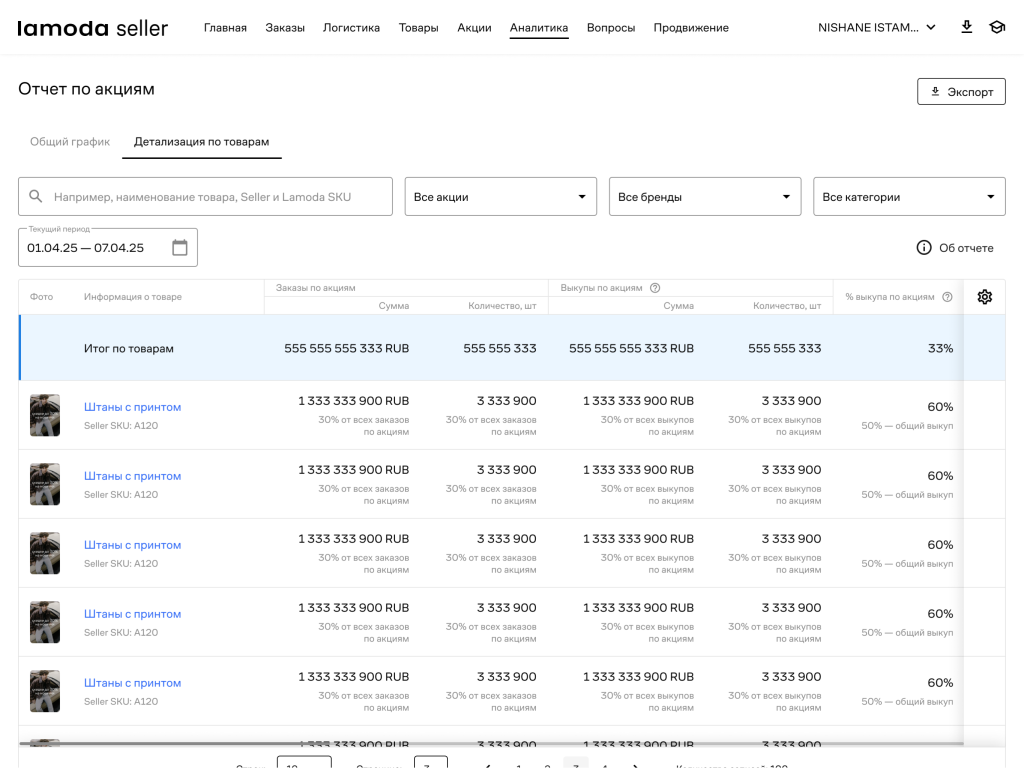Open the first Штаны с принтом product link
The height and width of the screenshot is (768, 1024).
[x=132, y=407]
